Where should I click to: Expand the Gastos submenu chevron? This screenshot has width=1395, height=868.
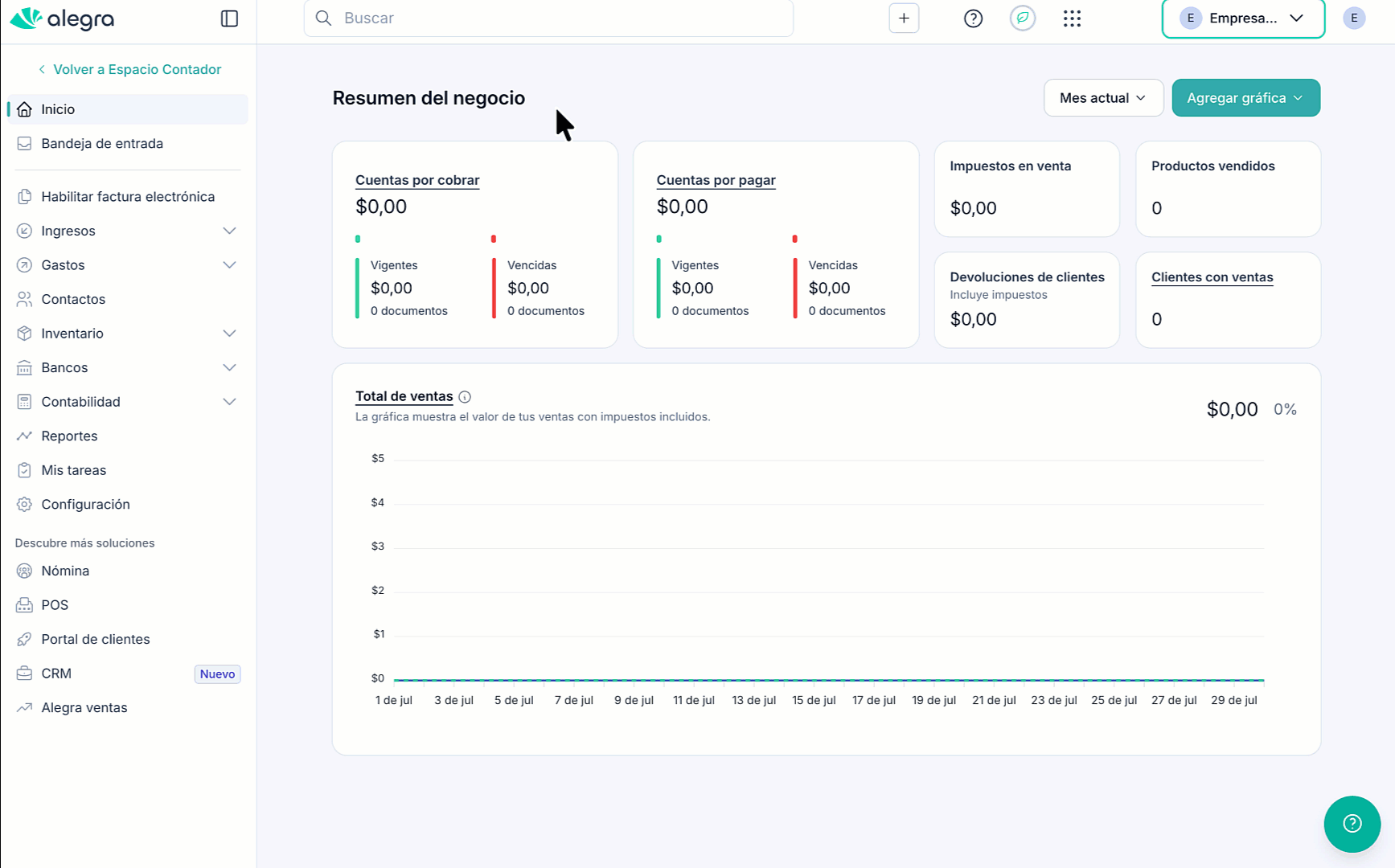pyautogui.click(x=229, y=265)
